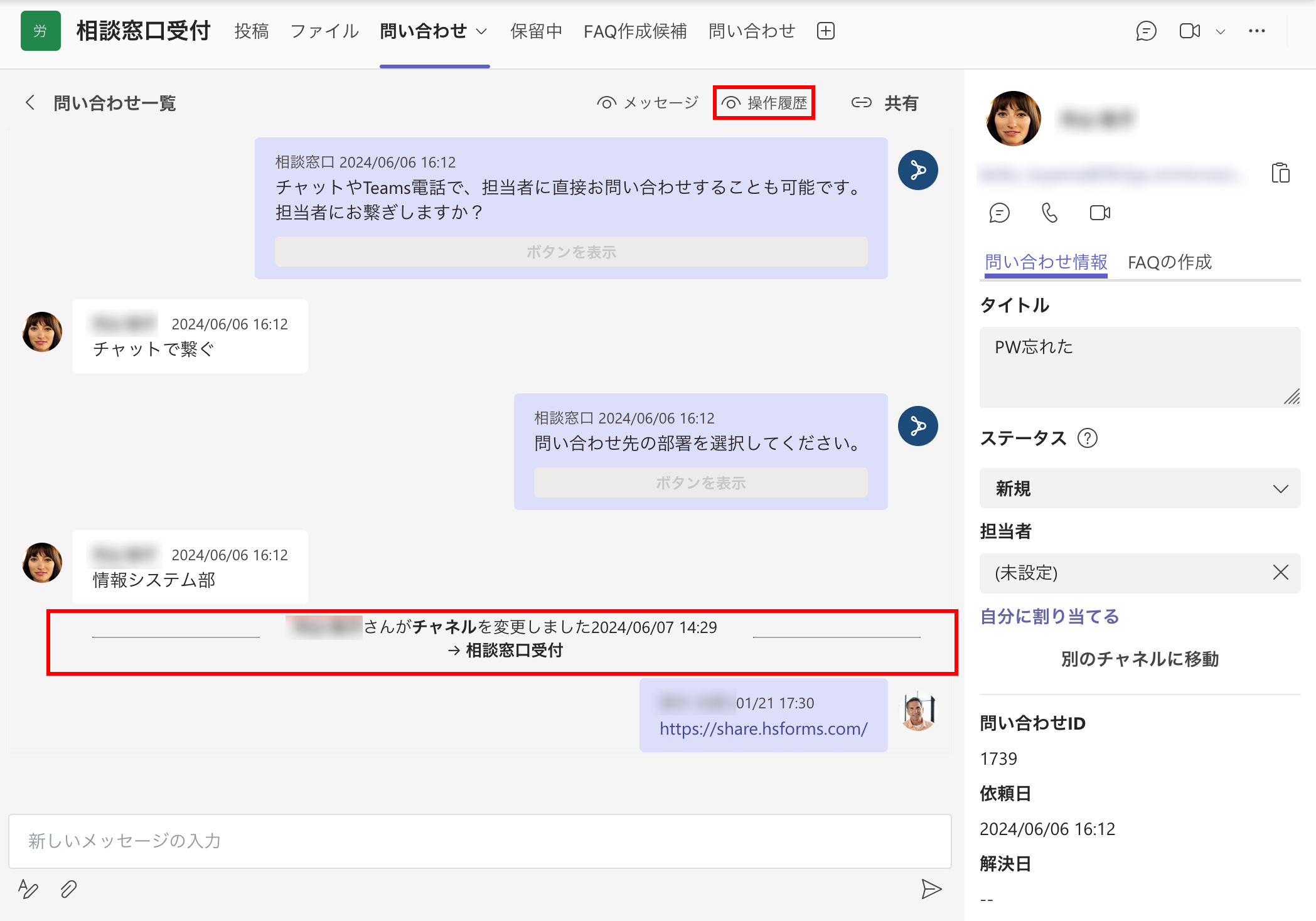Click the 情報システム部 message text

pos(154,580)
